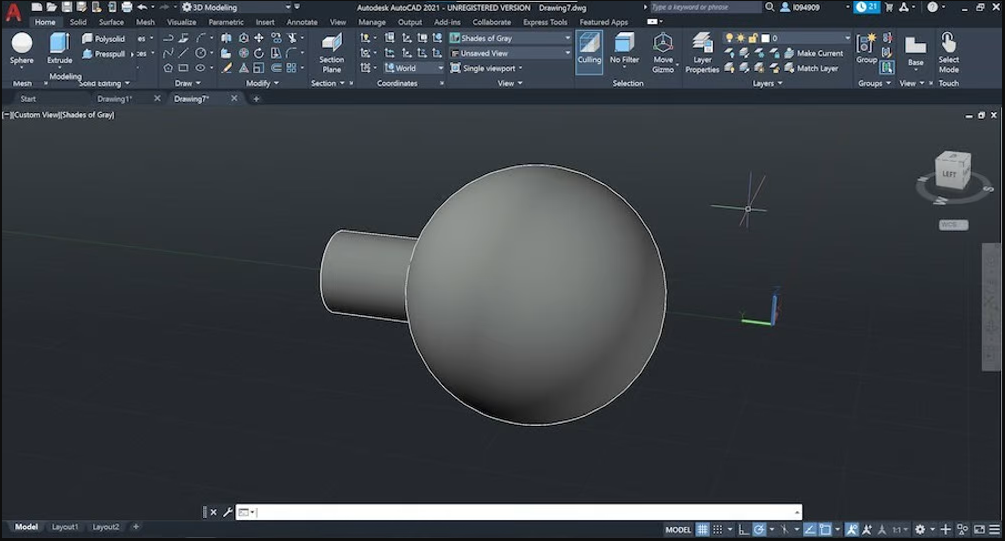Click the Base view tool
The image size is (1005, 541).
pos(915,51)
